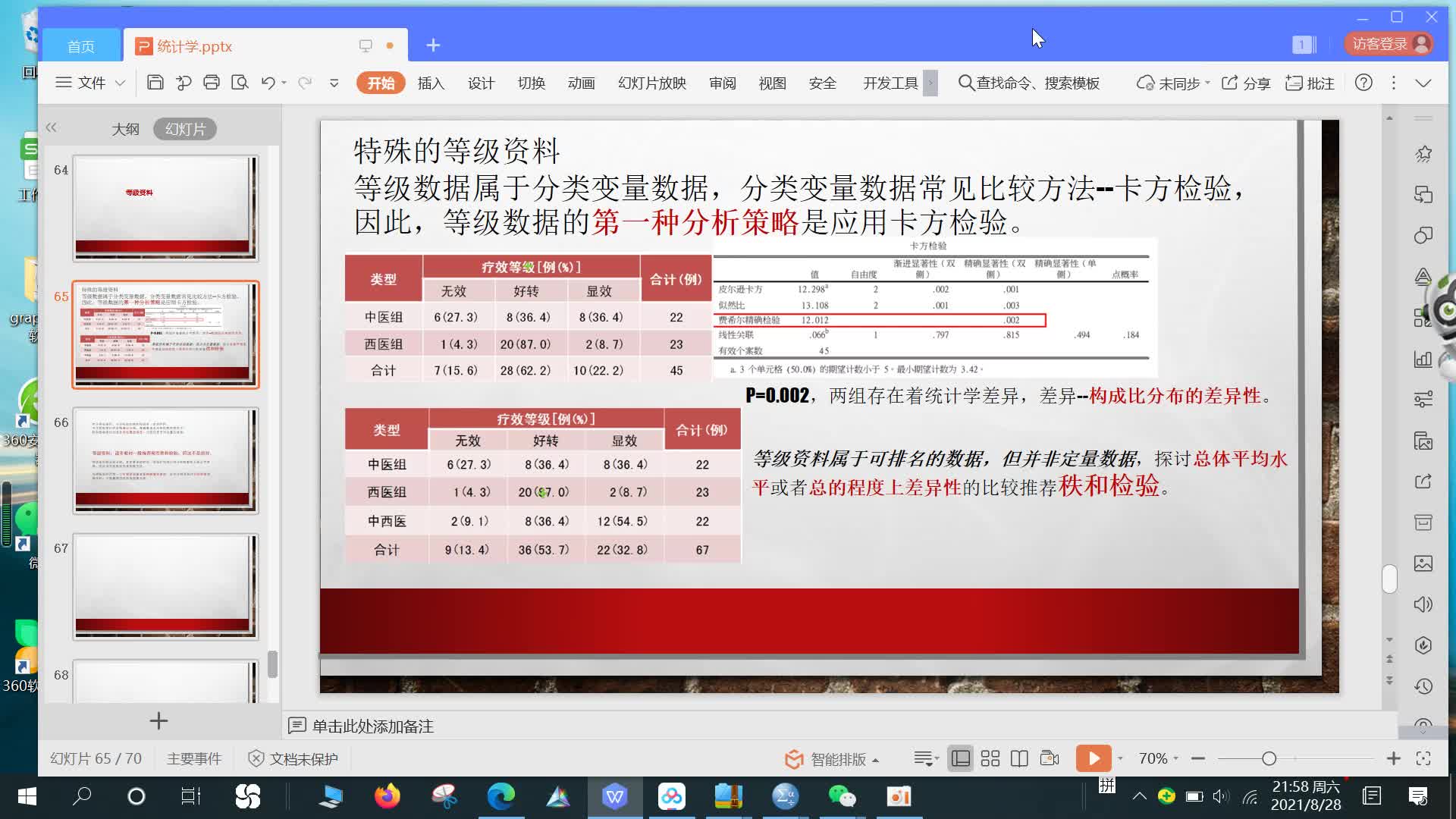Start screen recording with the camera icon
Image resolution: width=1456 pixels, height=819 pixels.
coord(1049,758)
